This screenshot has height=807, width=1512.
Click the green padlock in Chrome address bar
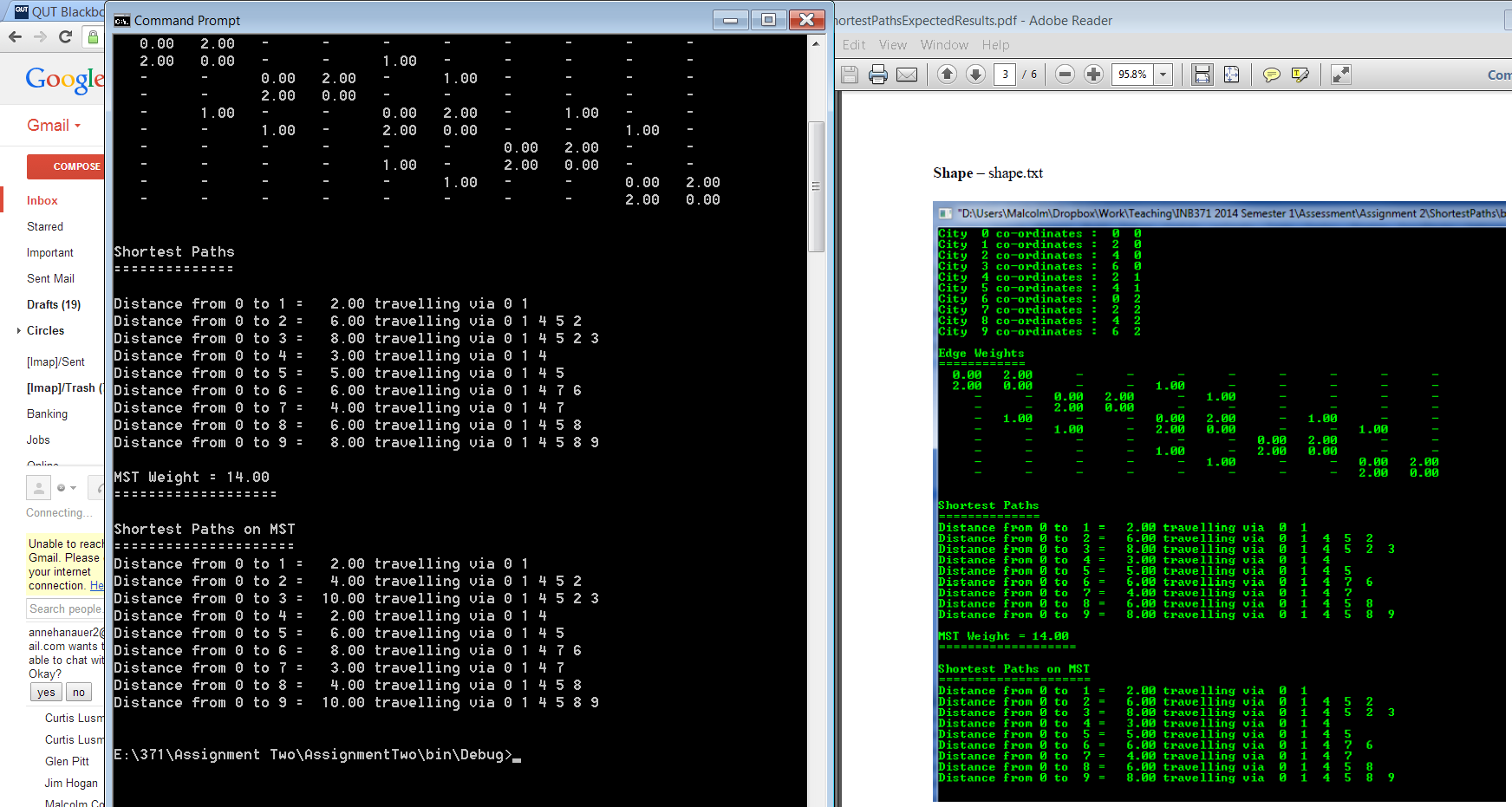93,36
